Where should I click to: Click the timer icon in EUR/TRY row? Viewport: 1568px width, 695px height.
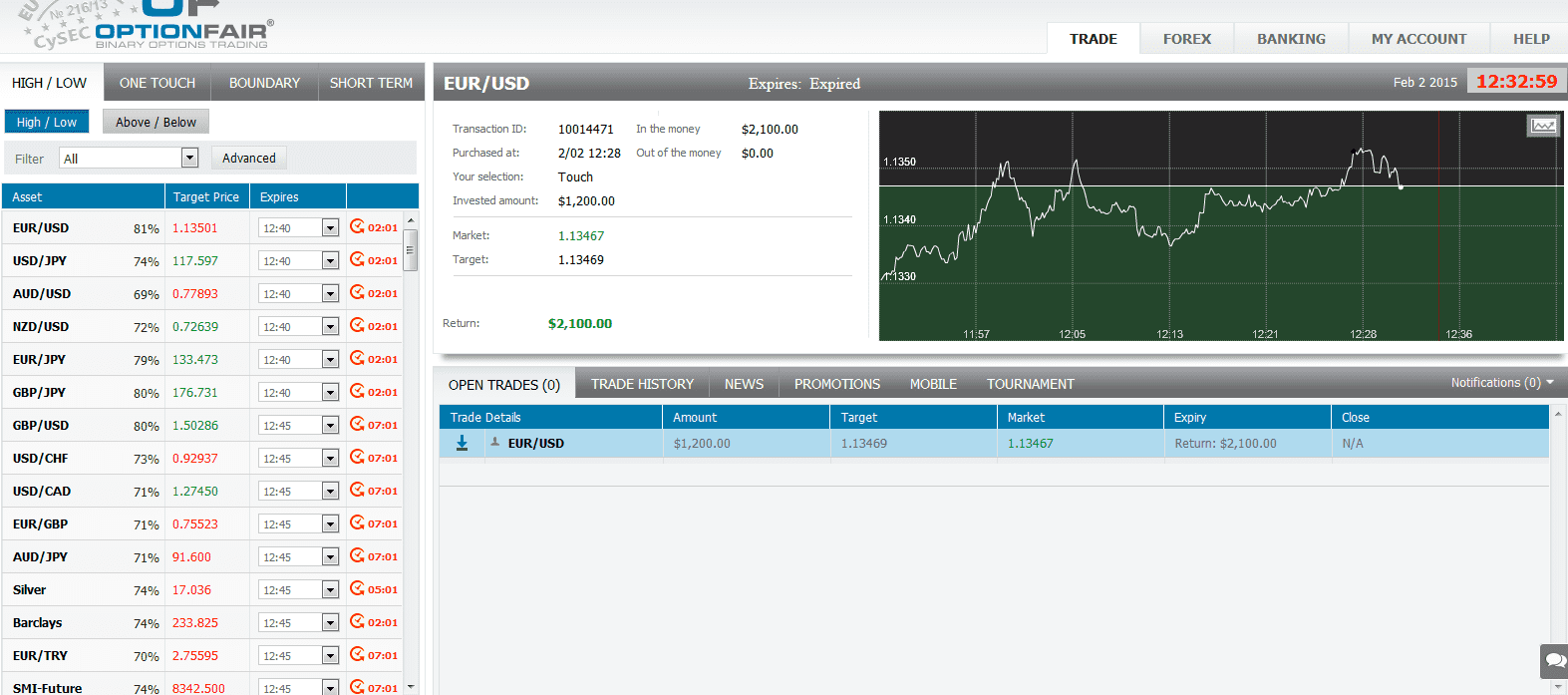[x=357, y=654]
